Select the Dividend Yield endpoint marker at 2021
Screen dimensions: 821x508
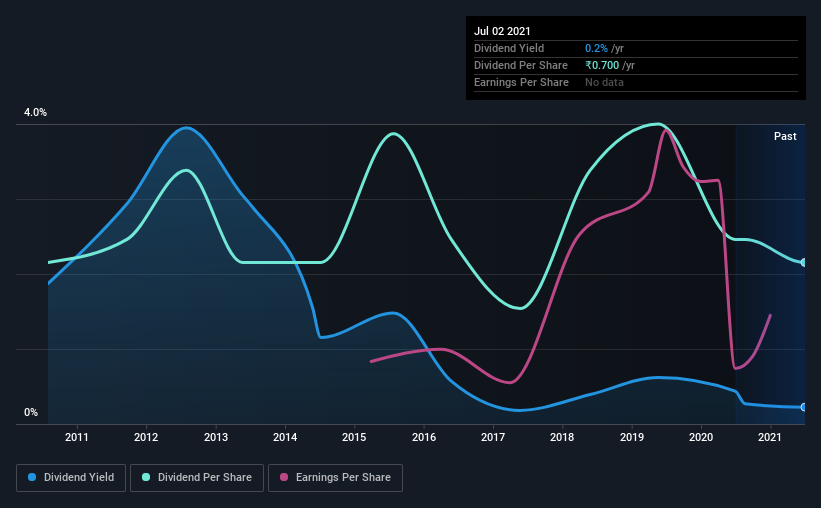click(x=804, y=407)
